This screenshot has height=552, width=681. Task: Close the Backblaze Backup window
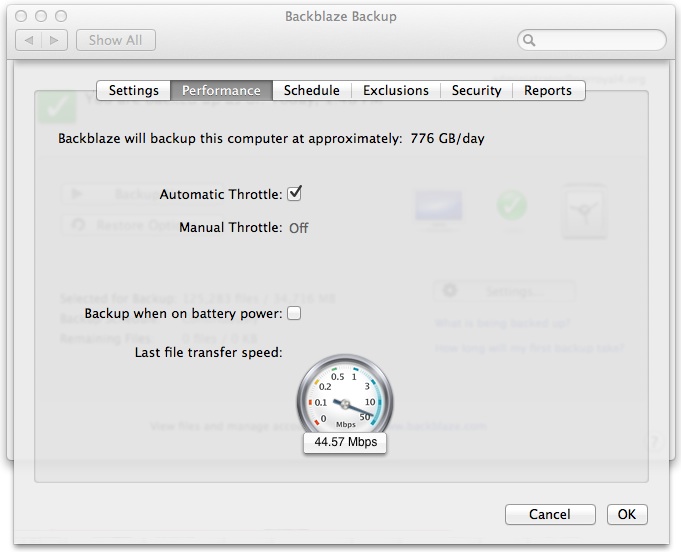21,16
